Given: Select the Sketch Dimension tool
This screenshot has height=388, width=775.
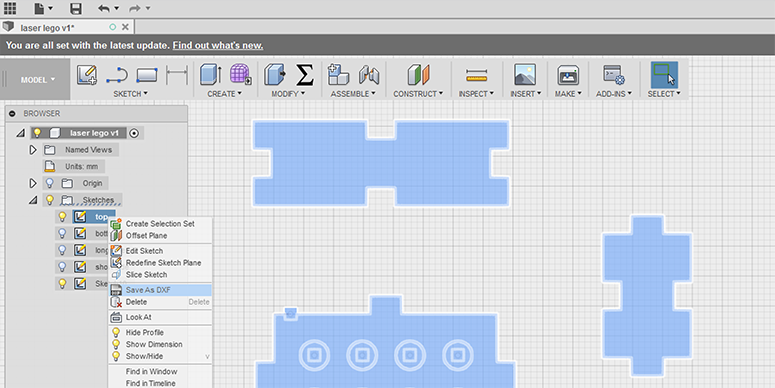Looking at the screenshot, I should tap(176, 75).
